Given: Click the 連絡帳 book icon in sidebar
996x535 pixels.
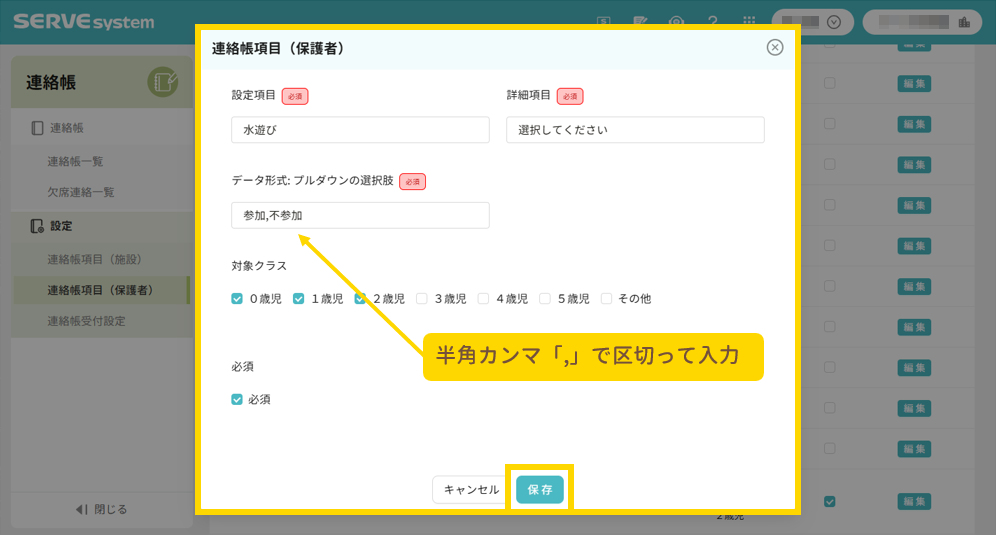Looking at the screenshot, I should (37, 128).
